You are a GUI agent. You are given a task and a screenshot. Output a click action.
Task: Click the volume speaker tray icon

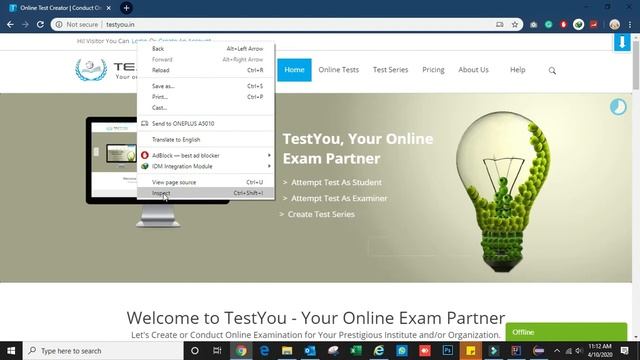[x=578, y=351]
